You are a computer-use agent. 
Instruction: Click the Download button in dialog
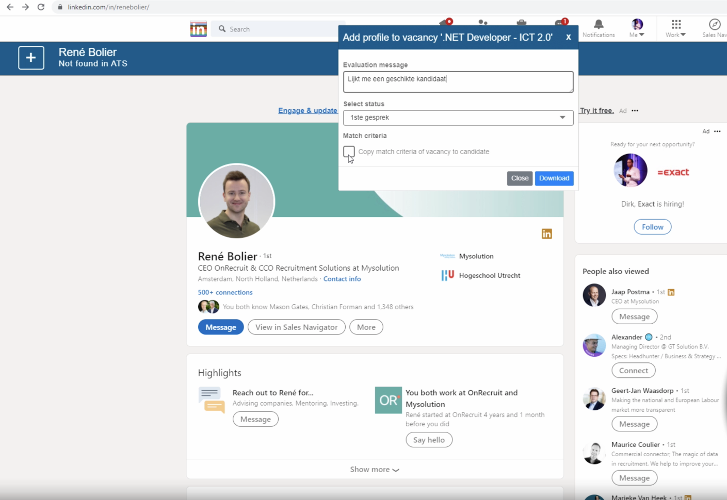554,178
